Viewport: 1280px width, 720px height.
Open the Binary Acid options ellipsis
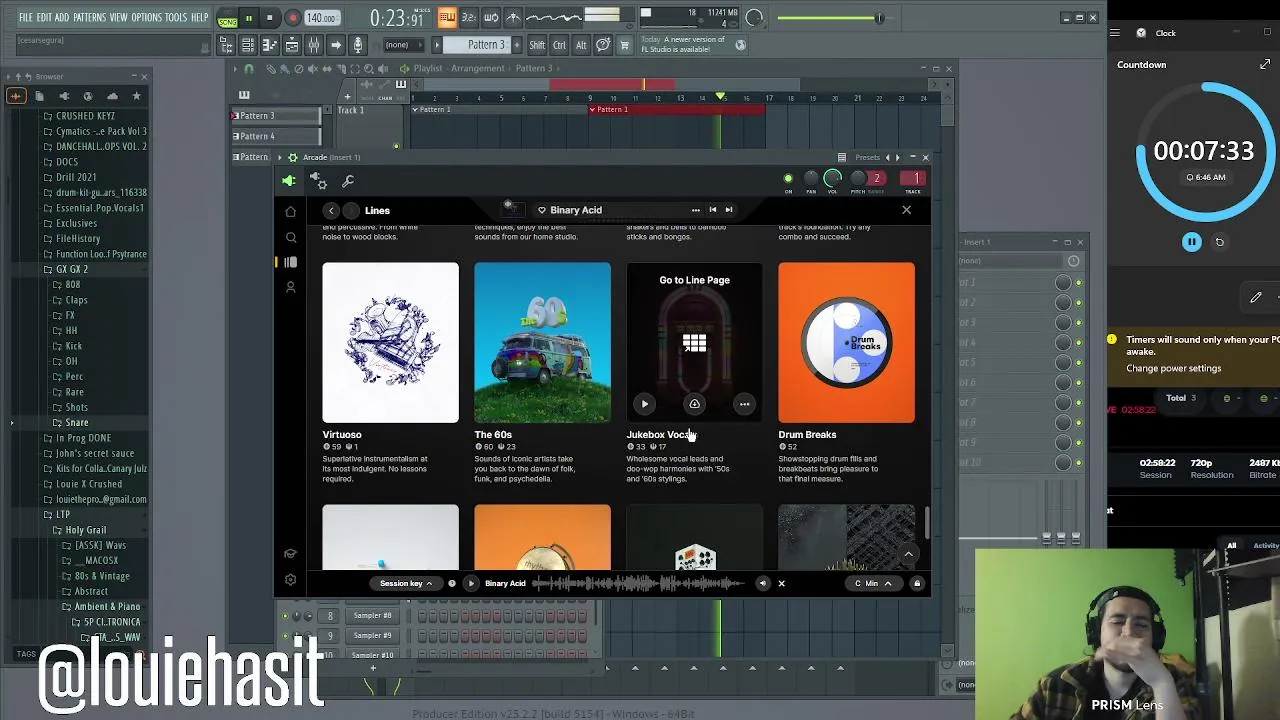tap(695, 210)
